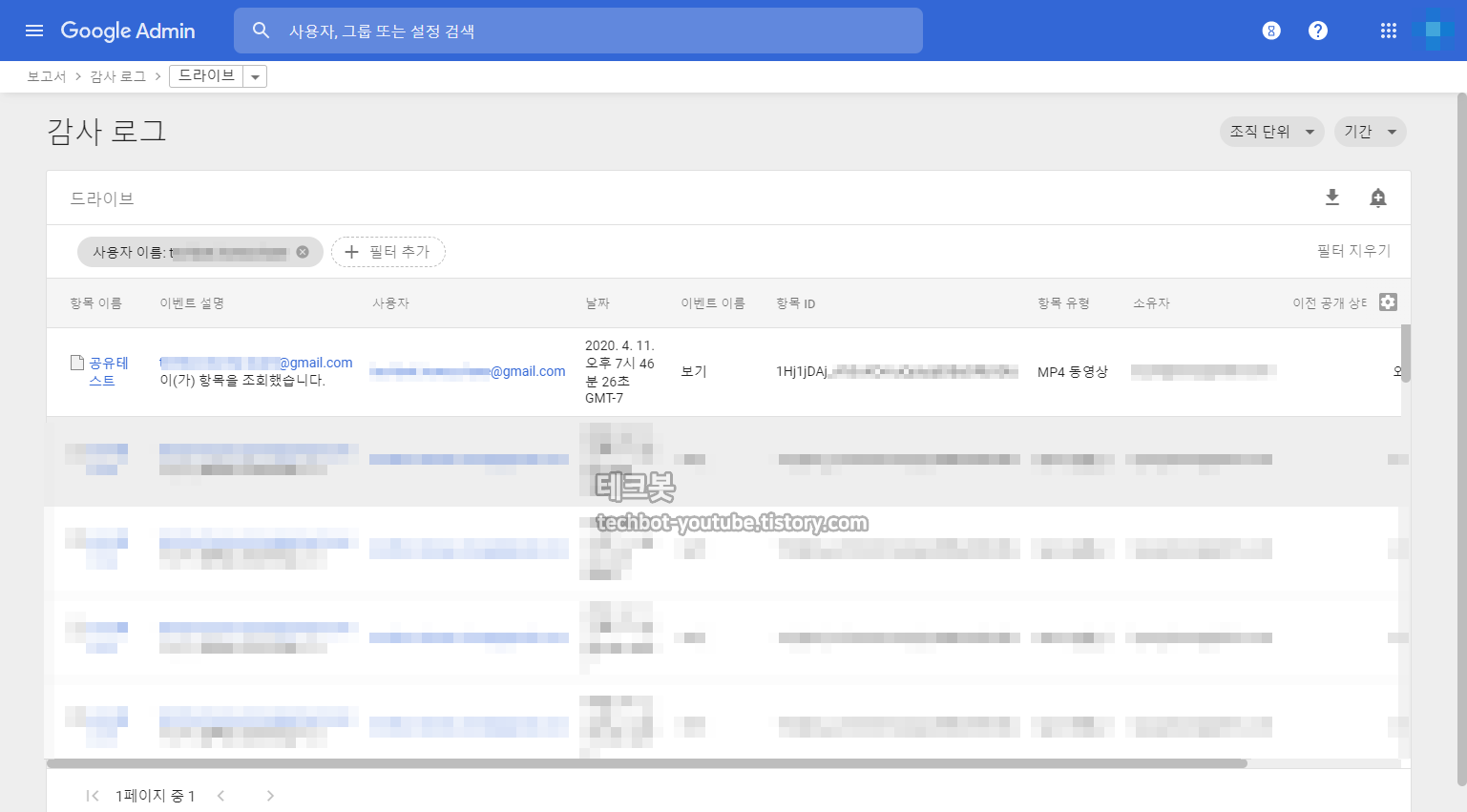This screenshot has width=1467, height=812.
Task: Click the file icon beside 공유테스트
Action: 77,363
